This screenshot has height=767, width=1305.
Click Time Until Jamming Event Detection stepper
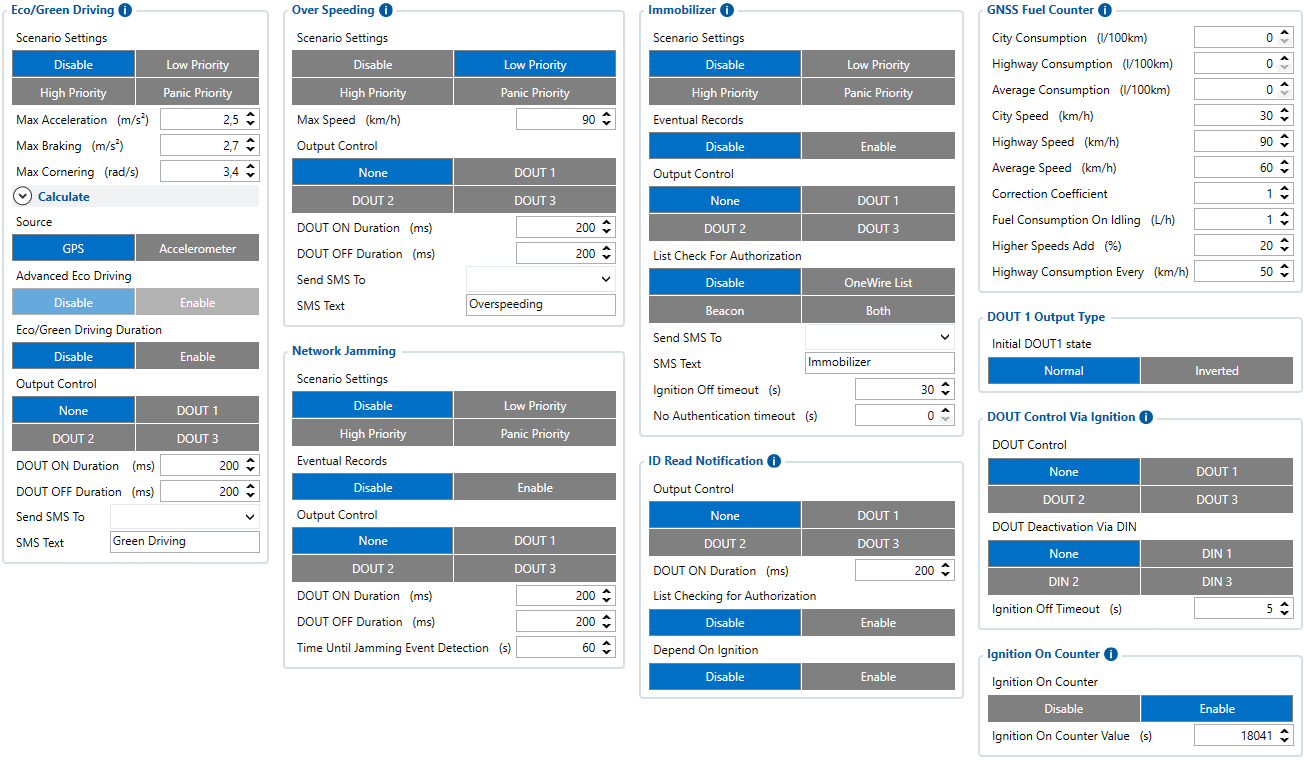pyautogui.click(x=607, y=648)
